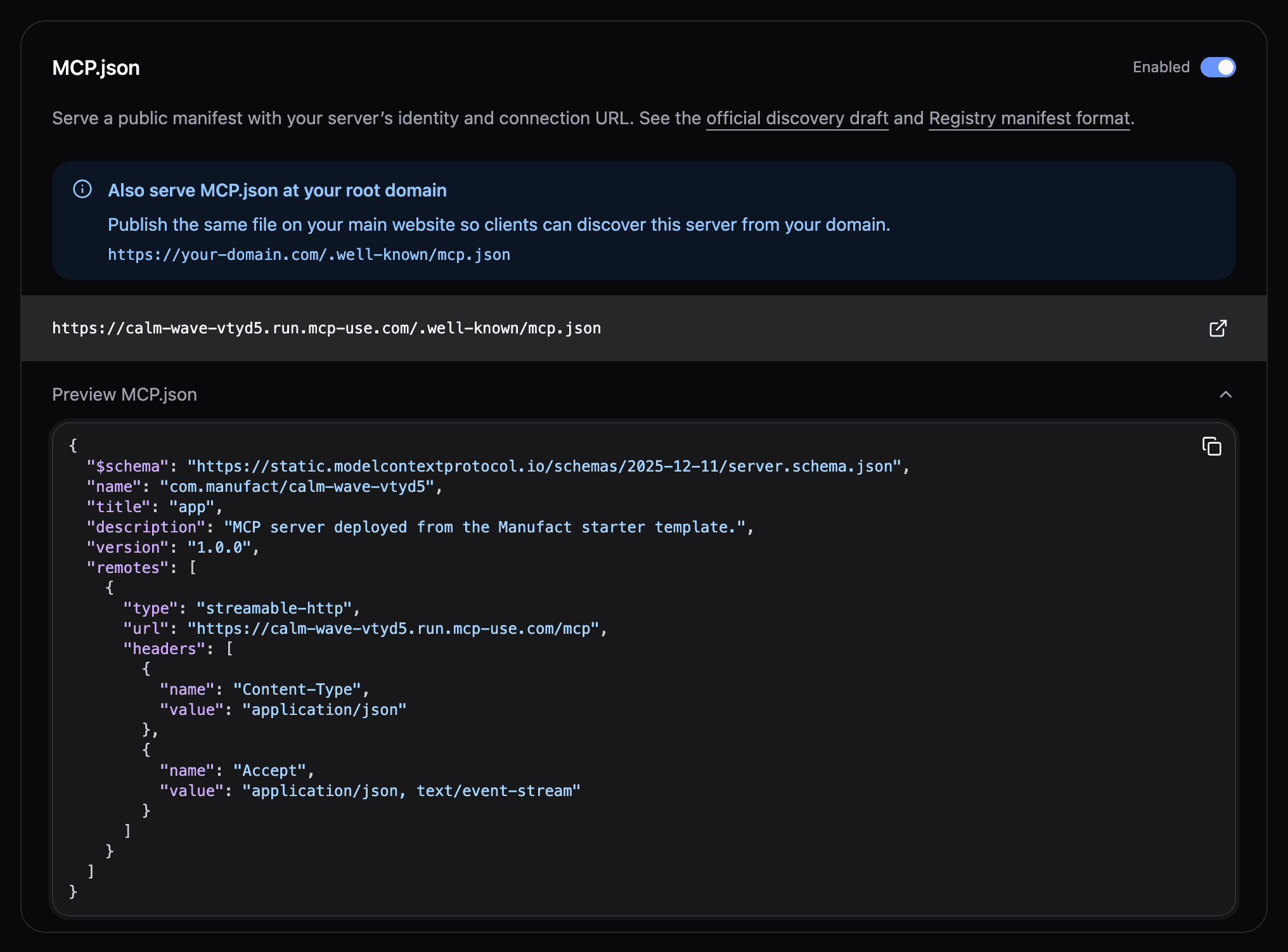The image size is (1288, 952).
Task: Click the "Publish the same file" description
Action: [499, 225]
